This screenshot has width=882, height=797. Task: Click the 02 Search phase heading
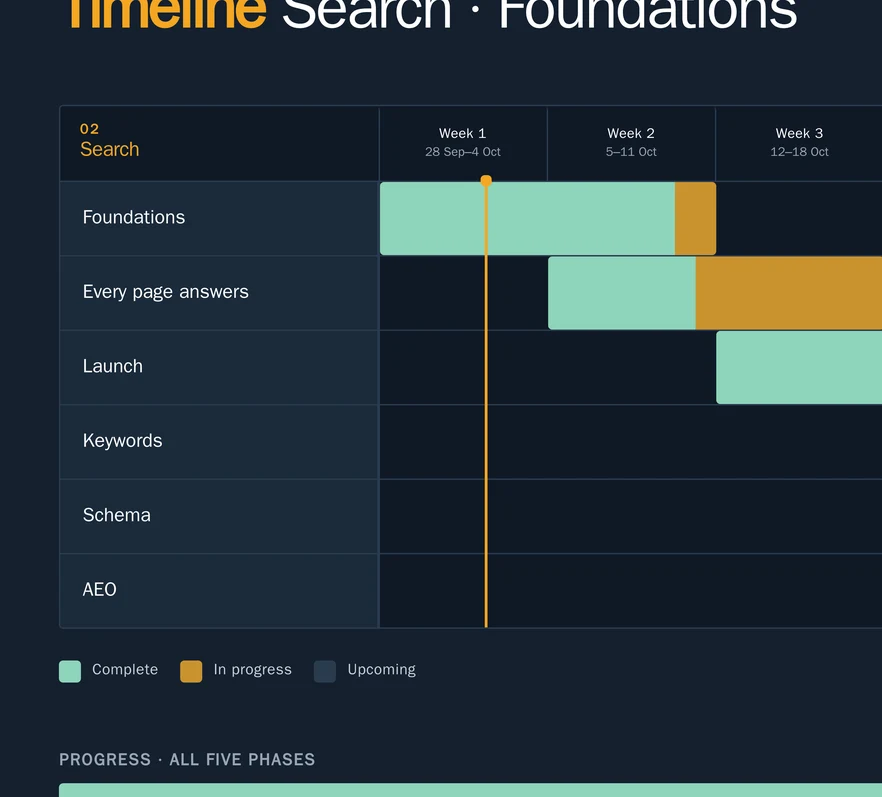point(109,141)
